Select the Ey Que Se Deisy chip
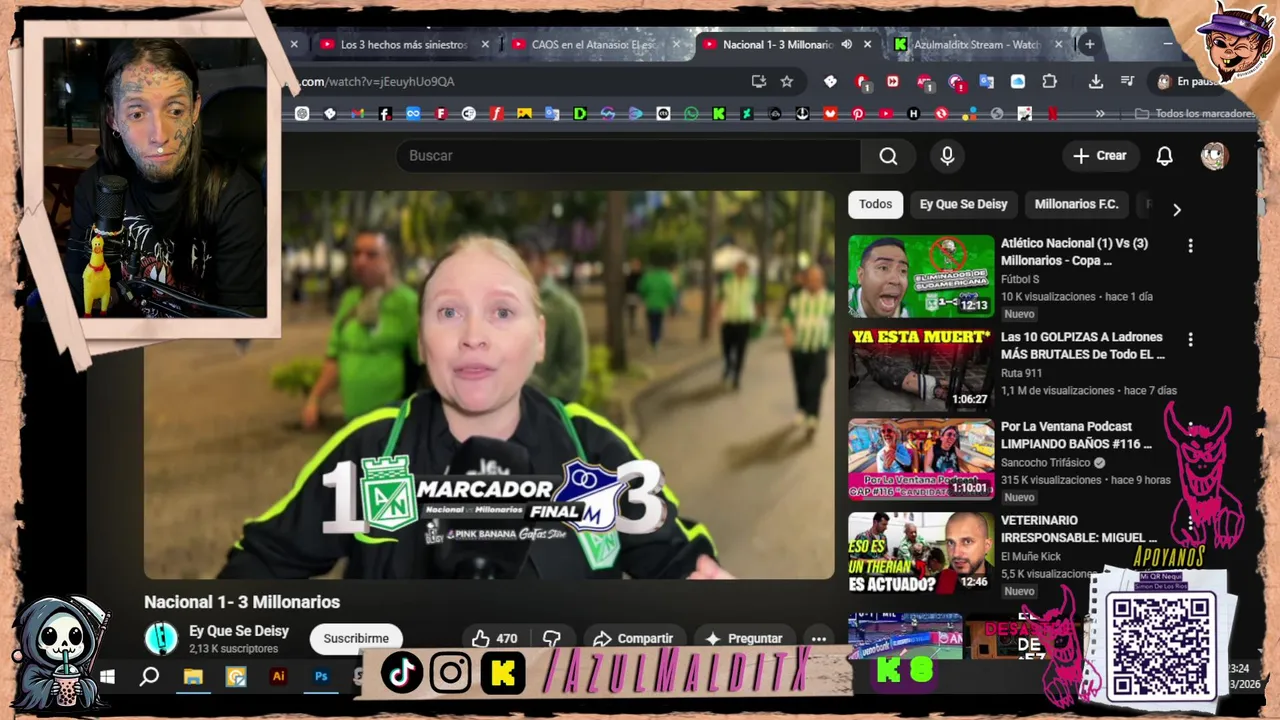The width and height of the screenshot is (1280, 720). (x=963, y=204)
